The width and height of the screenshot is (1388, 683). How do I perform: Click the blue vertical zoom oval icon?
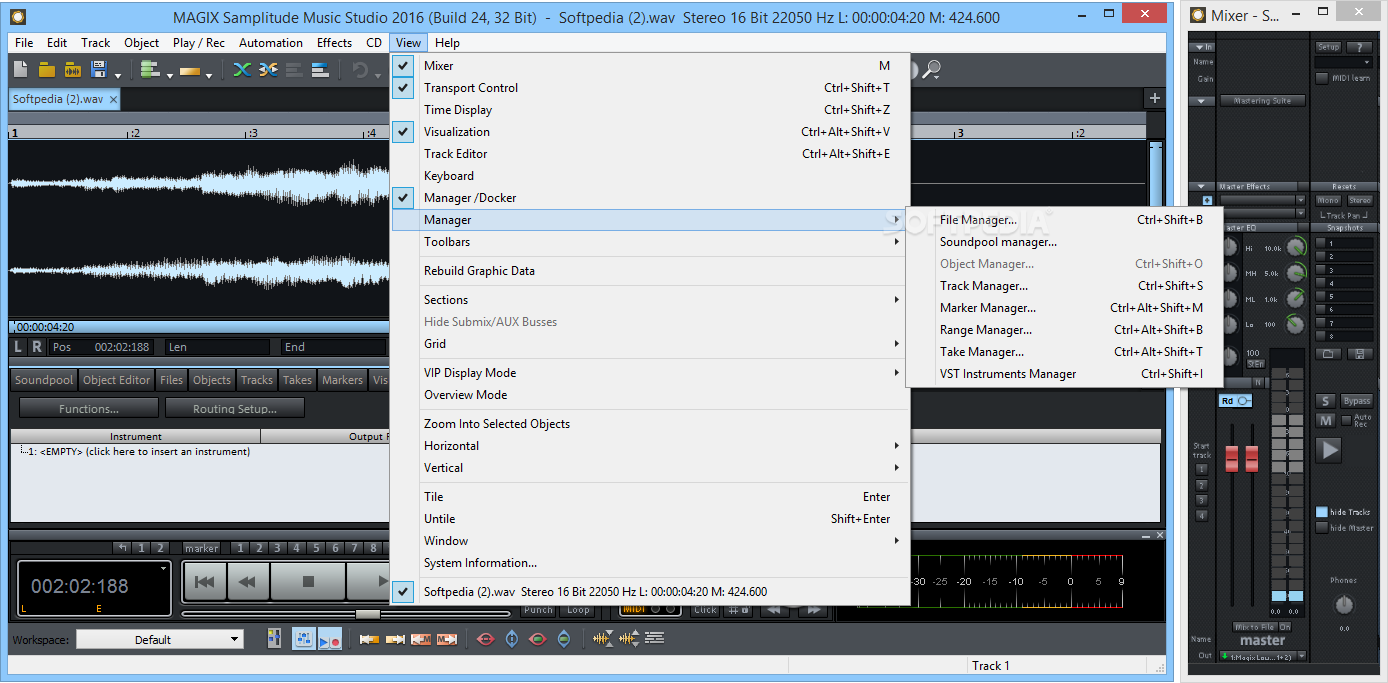click(512, 639)
